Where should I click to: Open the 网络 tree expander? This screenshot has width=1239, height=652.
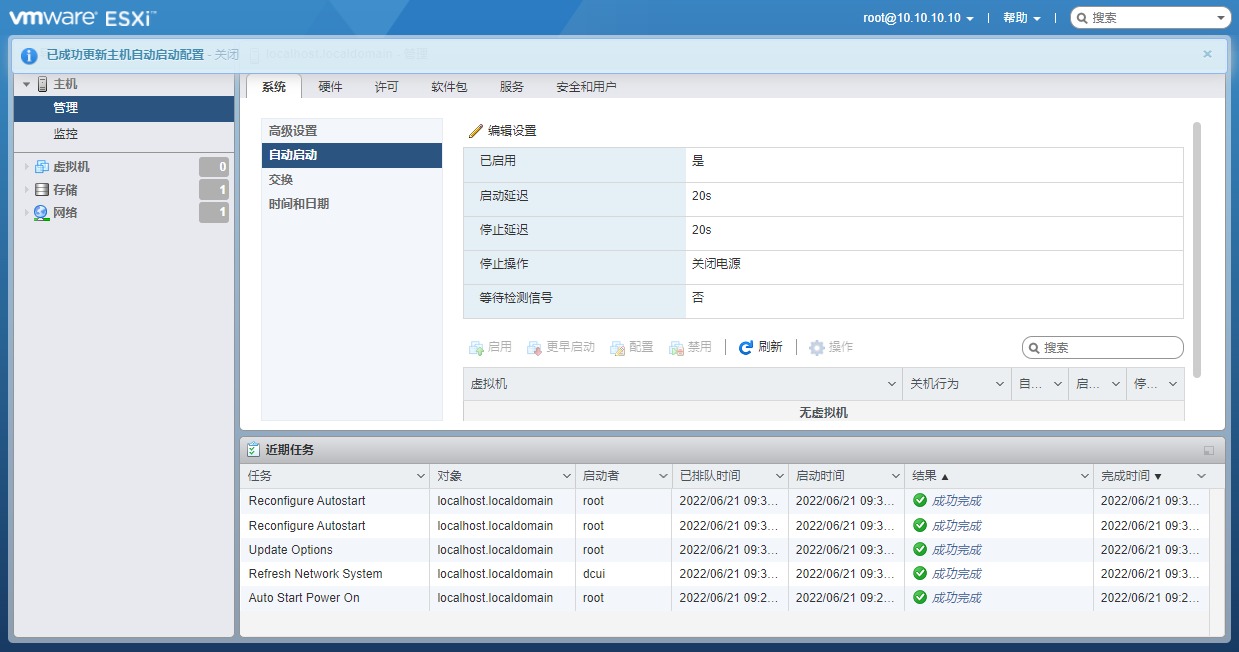pyautogui.click(x=24, y=212)
